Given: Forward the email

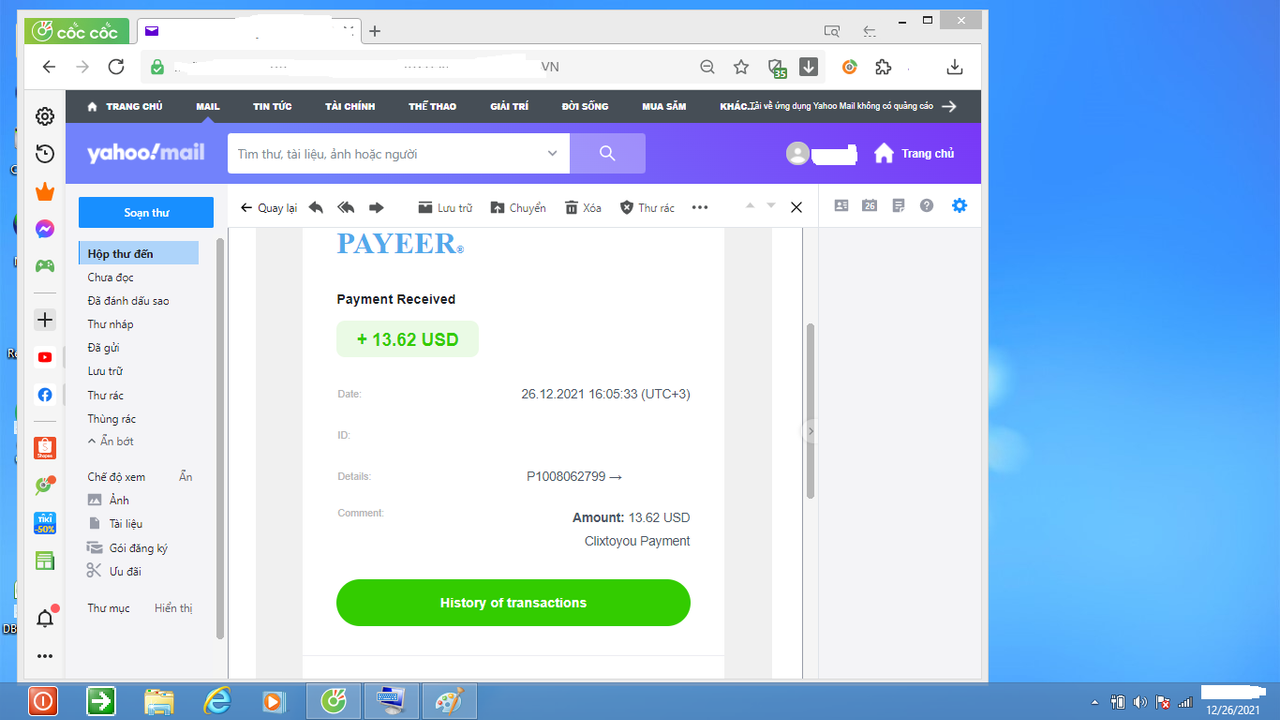Looking at the screenshot, I should 376,207.
